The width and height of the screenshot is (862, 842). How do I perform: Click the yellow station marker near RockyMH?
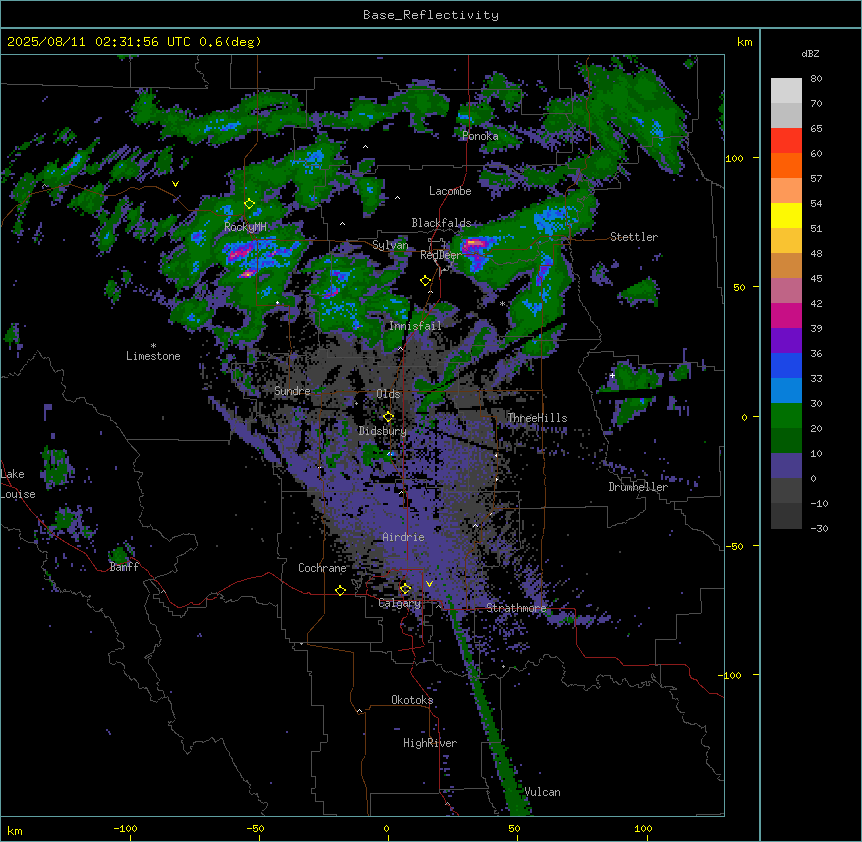pyautogui.click(x=249, y=204)
